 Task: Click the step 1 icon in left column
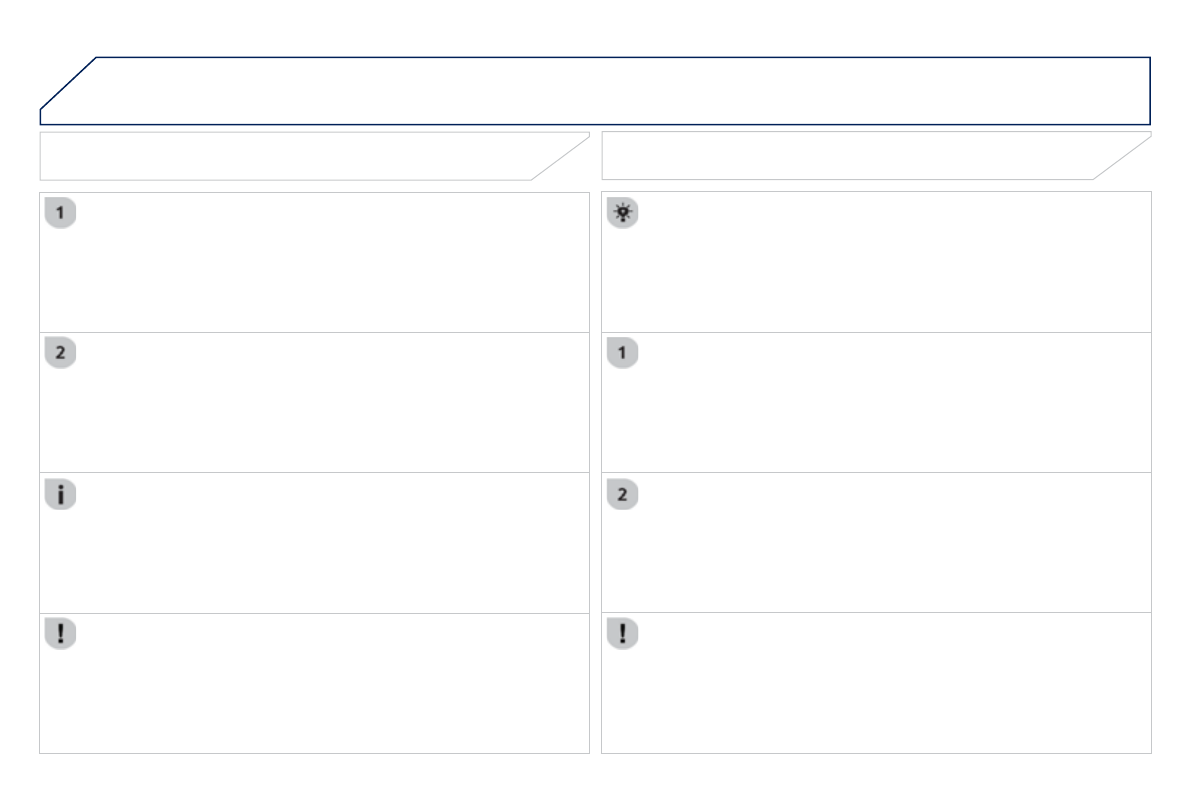point(61,213)
